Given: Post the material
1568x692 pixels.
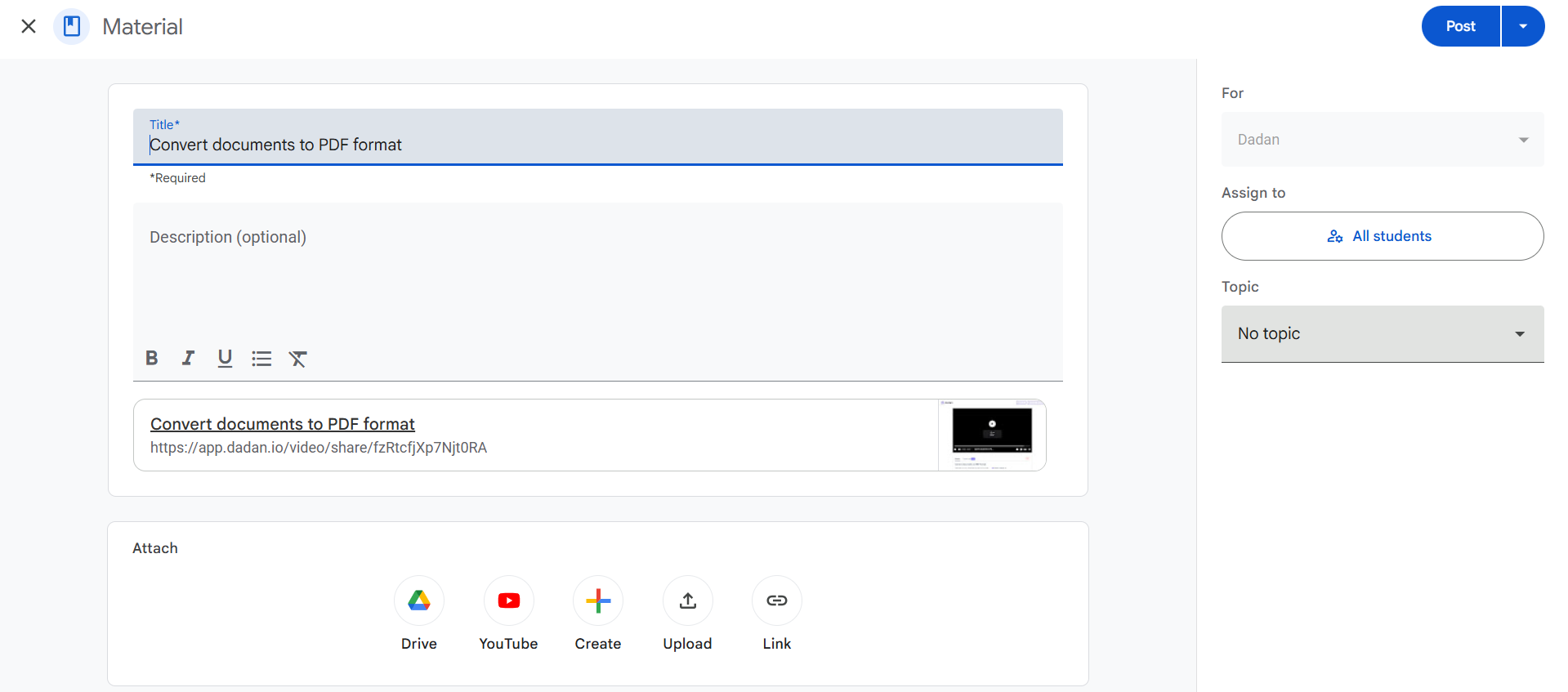Looking at the screenshot, I should point(1460,26).
